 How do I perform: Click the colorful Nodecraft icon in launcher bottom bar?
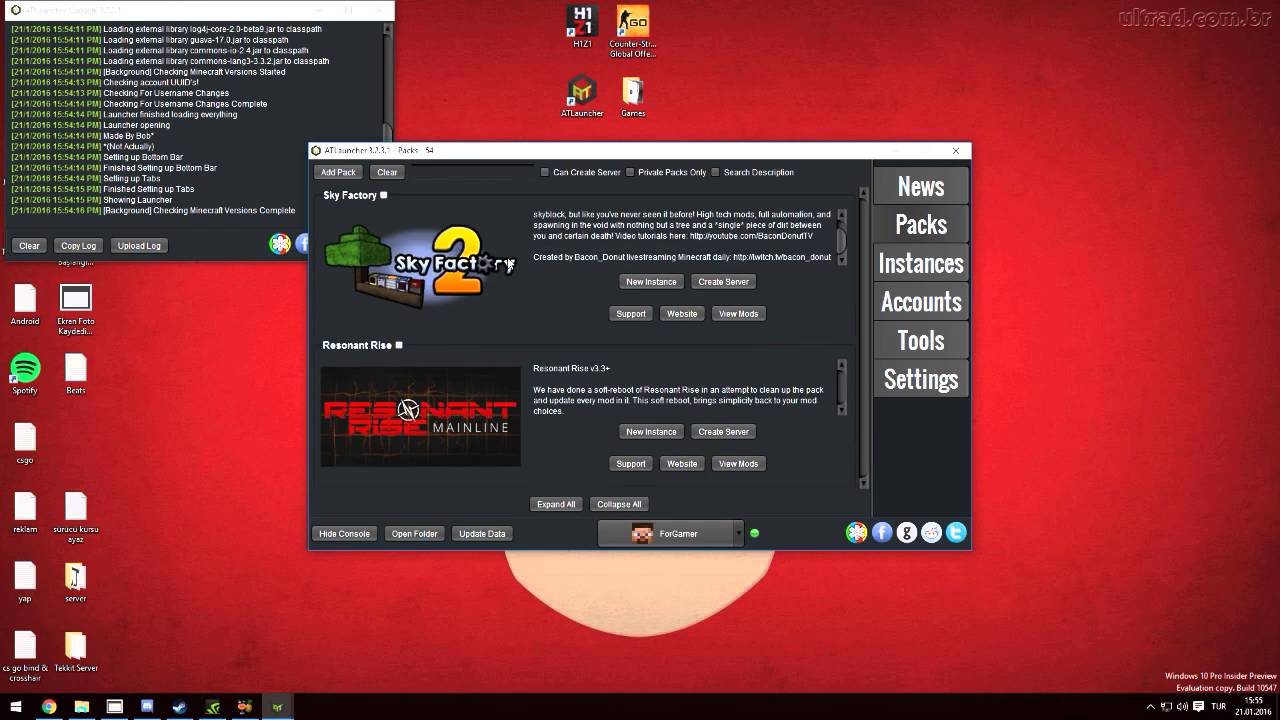click(x=857, y=533)
